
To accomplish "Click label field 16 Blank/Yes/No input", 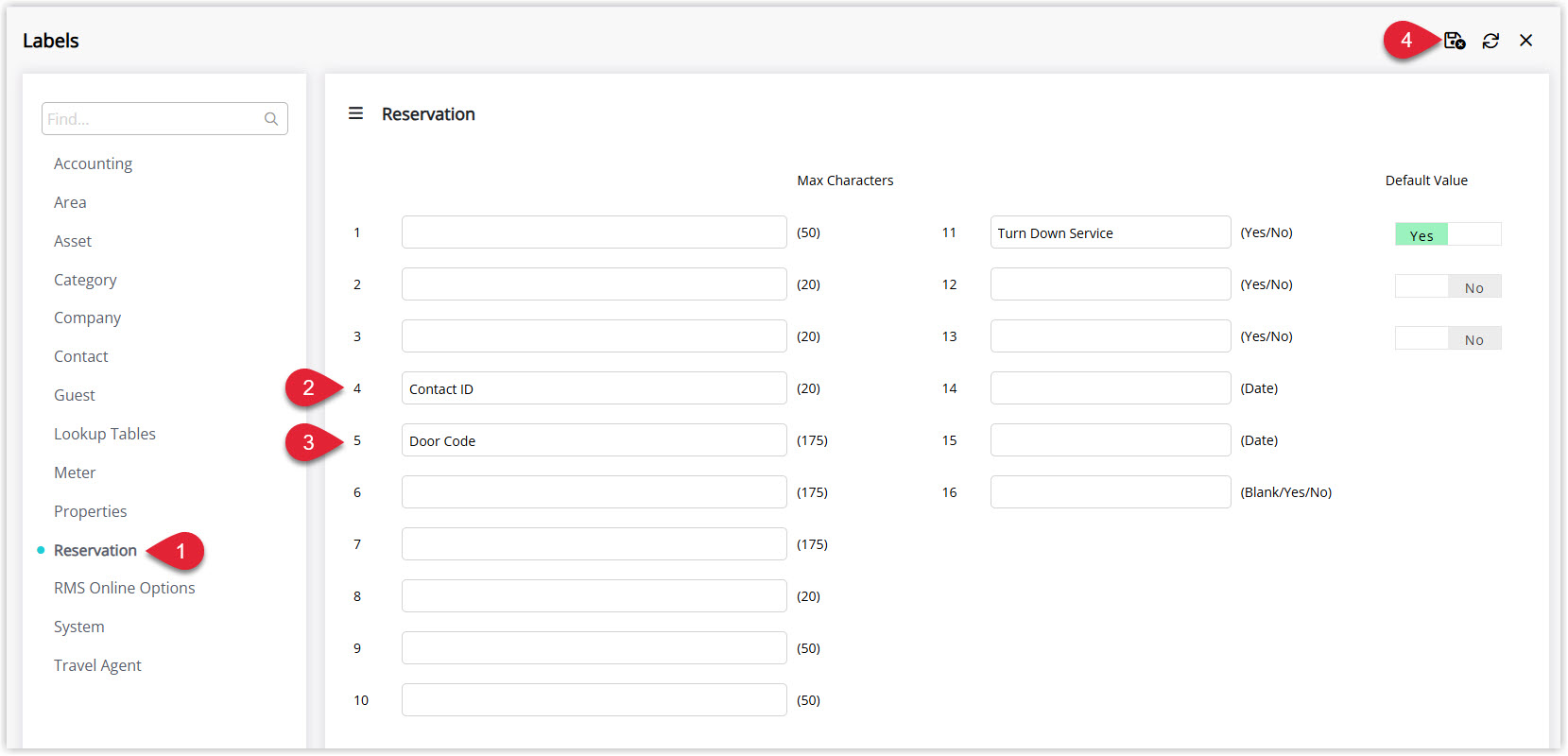I will tap(1111, 492).
